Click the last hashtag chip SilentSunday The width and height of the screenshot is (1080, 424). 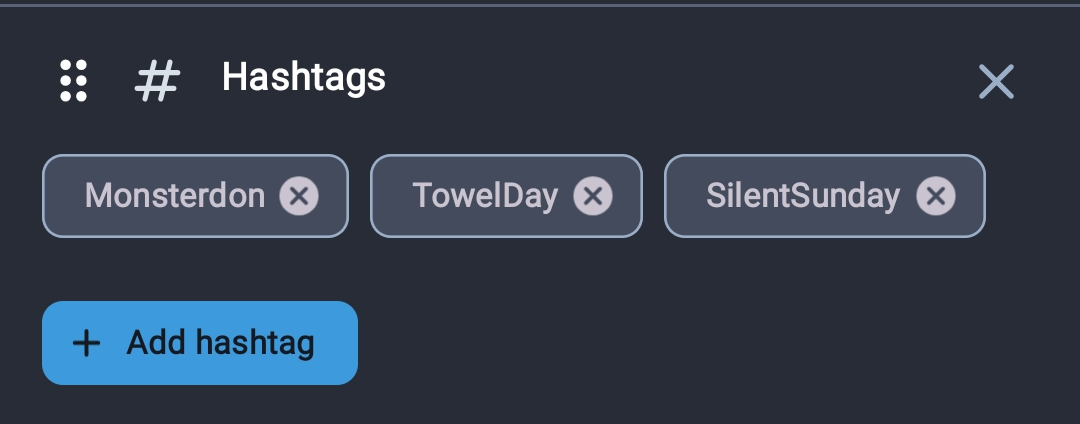[x=824, y=196]
